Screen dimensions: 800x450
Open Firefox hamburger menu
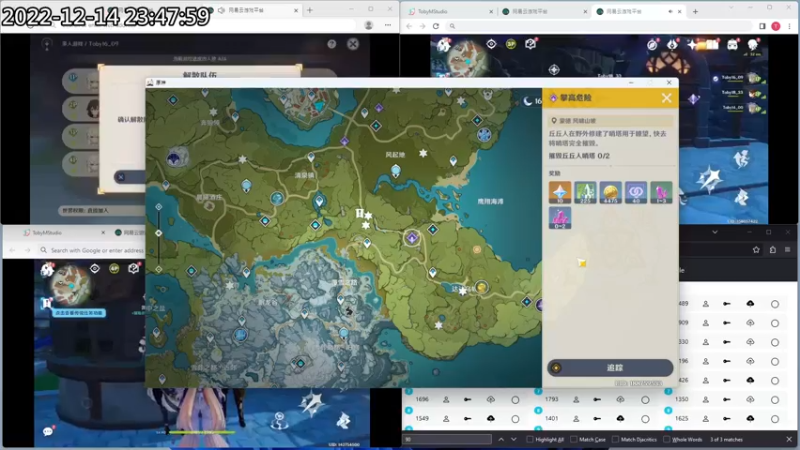coord(788,249)
